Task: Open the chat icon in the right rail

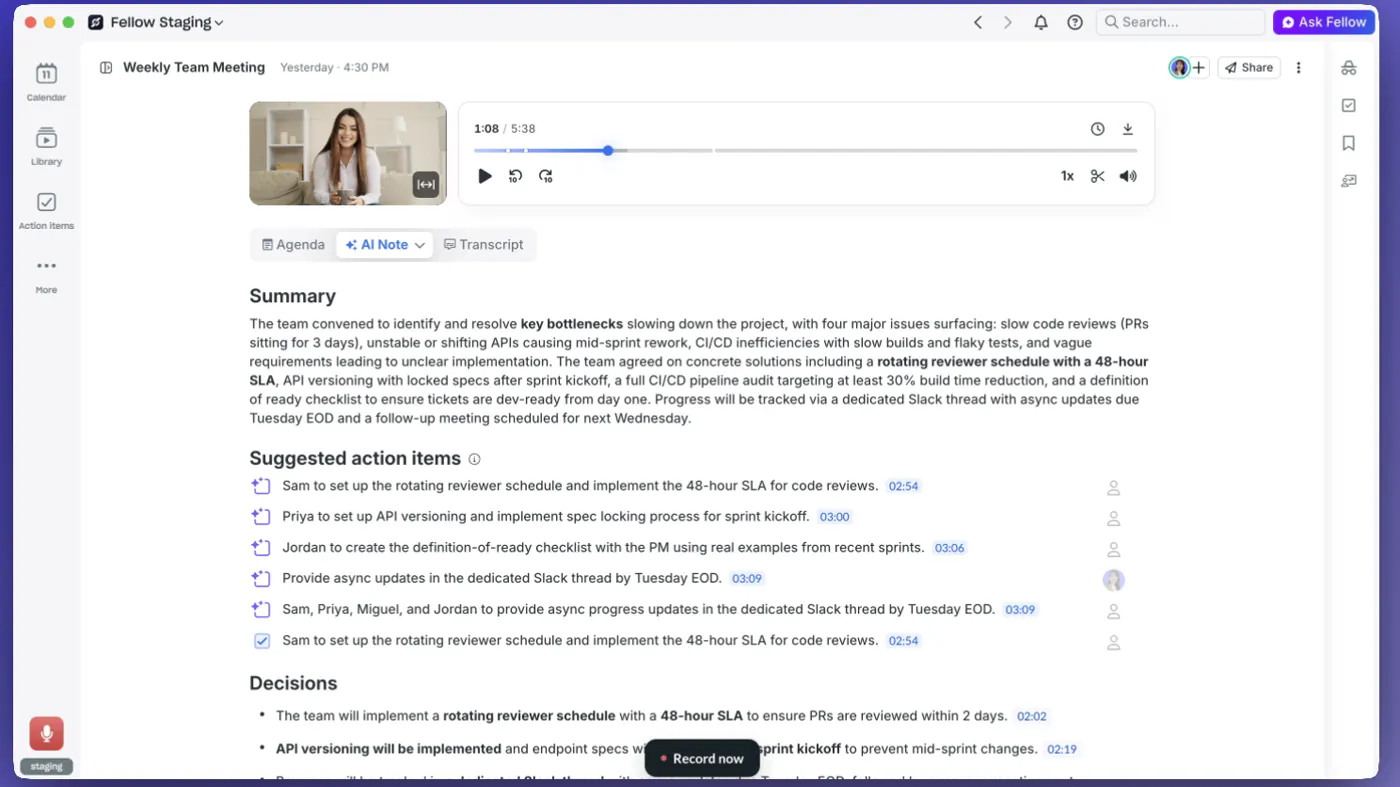Action: pyautogui.click(x=1349, y=181)
